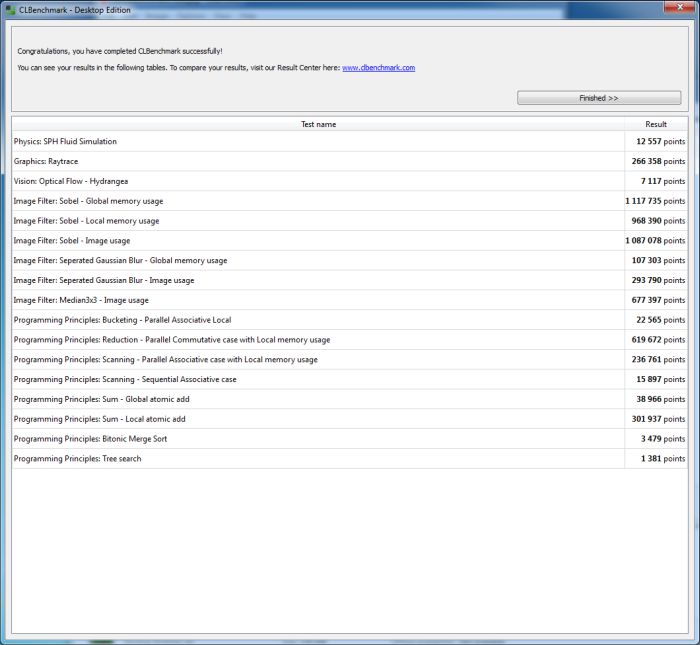The width and height of the screenshot is (700, 645).
Task: Select the Tree search row
Action: click(x=350, y=458)
